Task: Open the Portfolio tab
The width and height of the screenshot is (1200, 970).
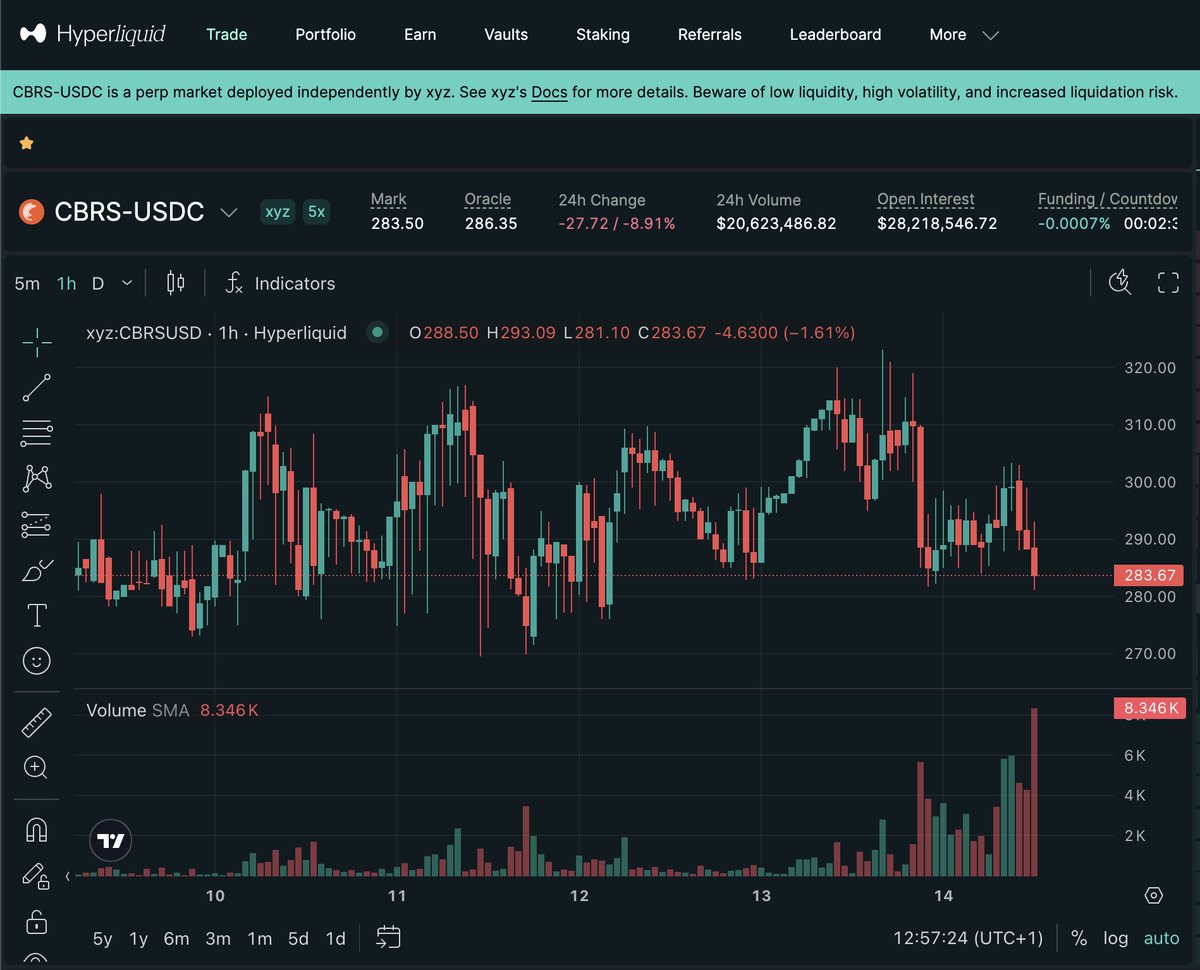Action: (x=326, y=34)
